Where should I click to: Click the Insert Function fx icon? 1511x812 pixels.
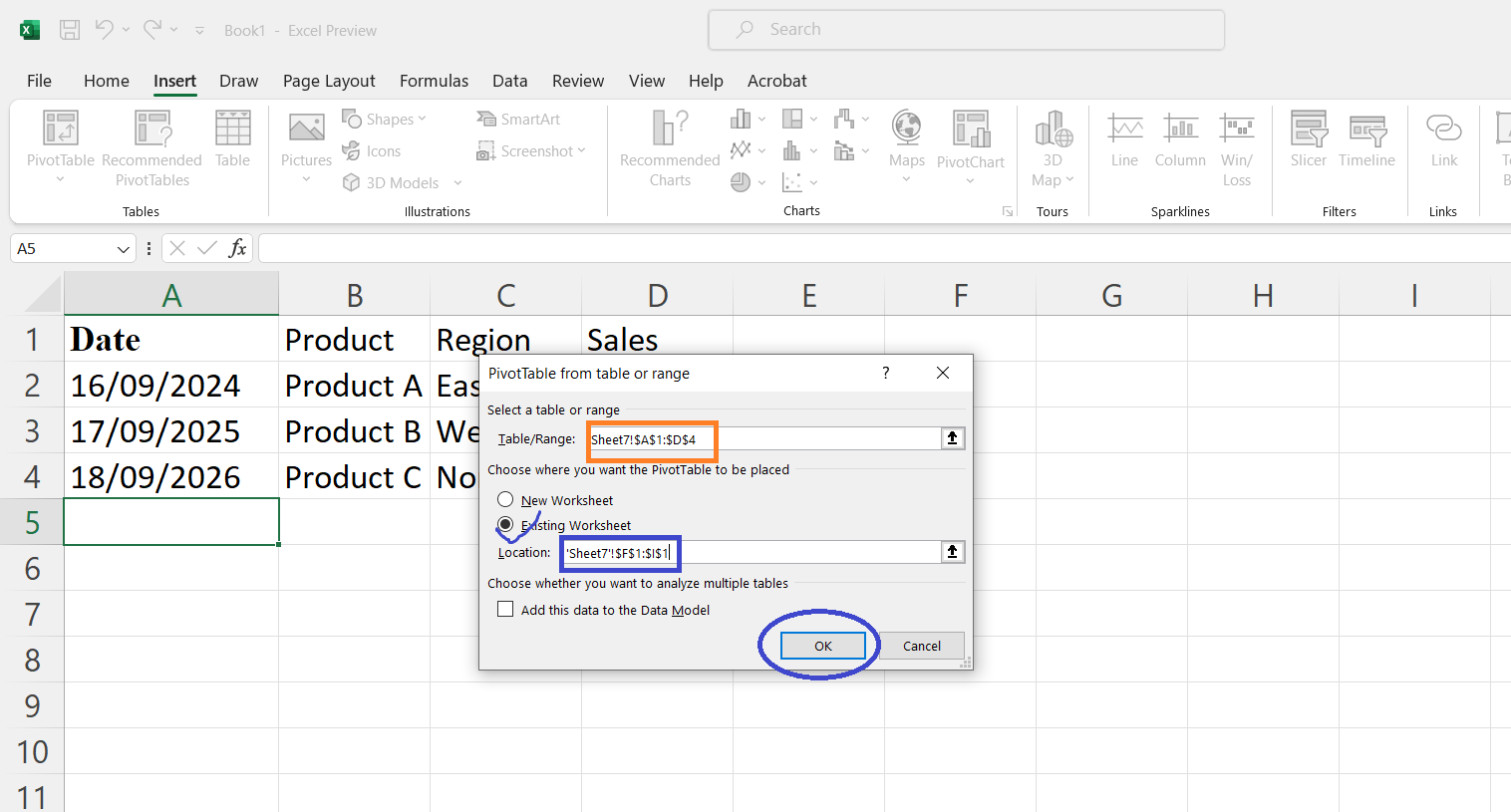click(x=237, y=248)
